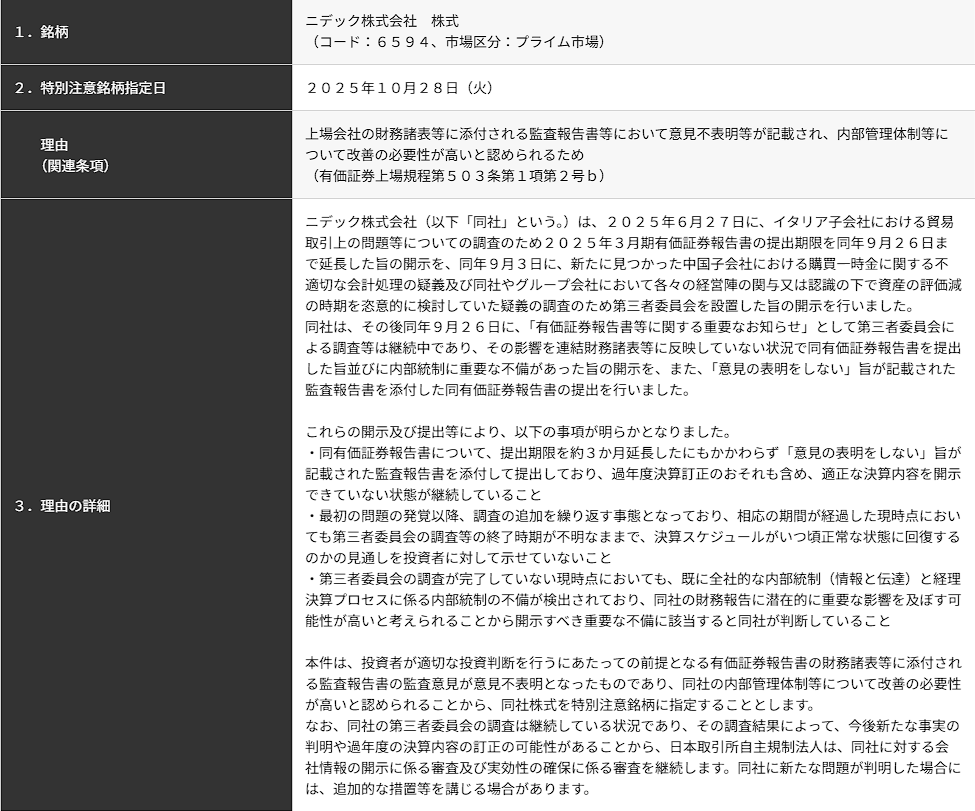Viewport: 975px width, 811px height.
Task: Click the line starting '能性が高いと考えられることから'
Action: click(x=598, y=621)
